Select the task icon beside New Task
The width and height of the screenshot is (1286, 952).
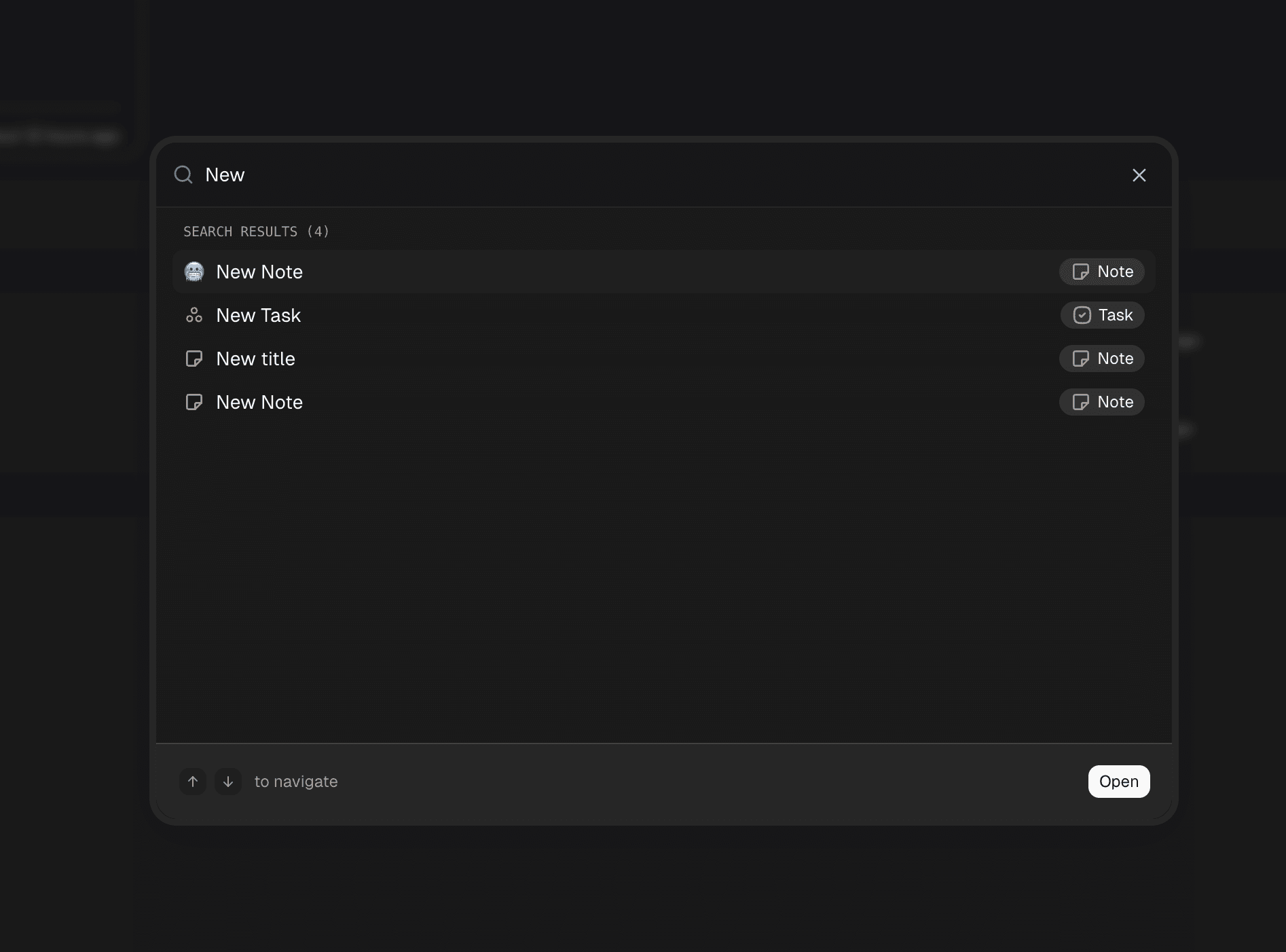[x=194, y=315]
